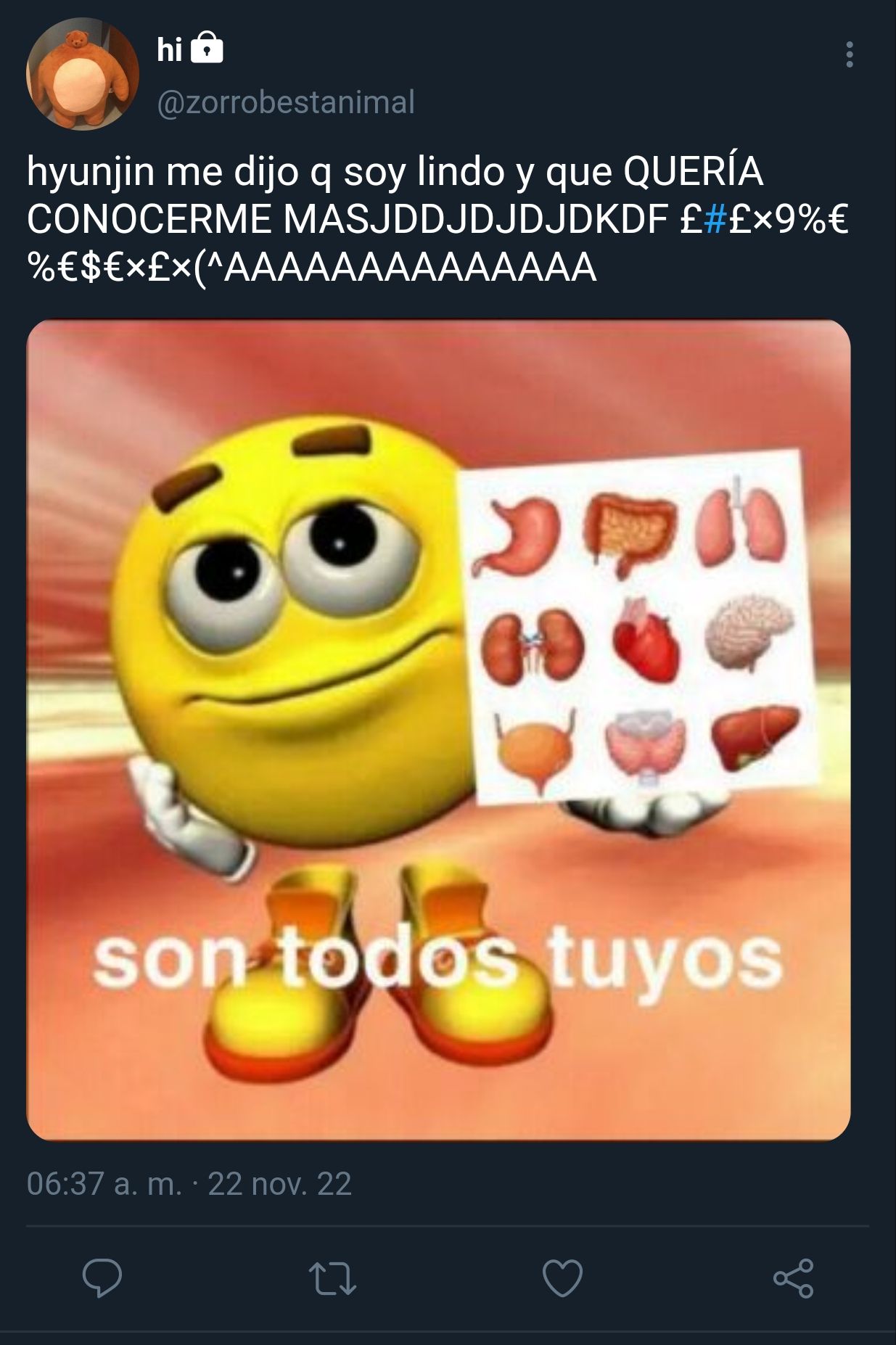
Task: Open the share icon options
Action: coord(793,1278)
